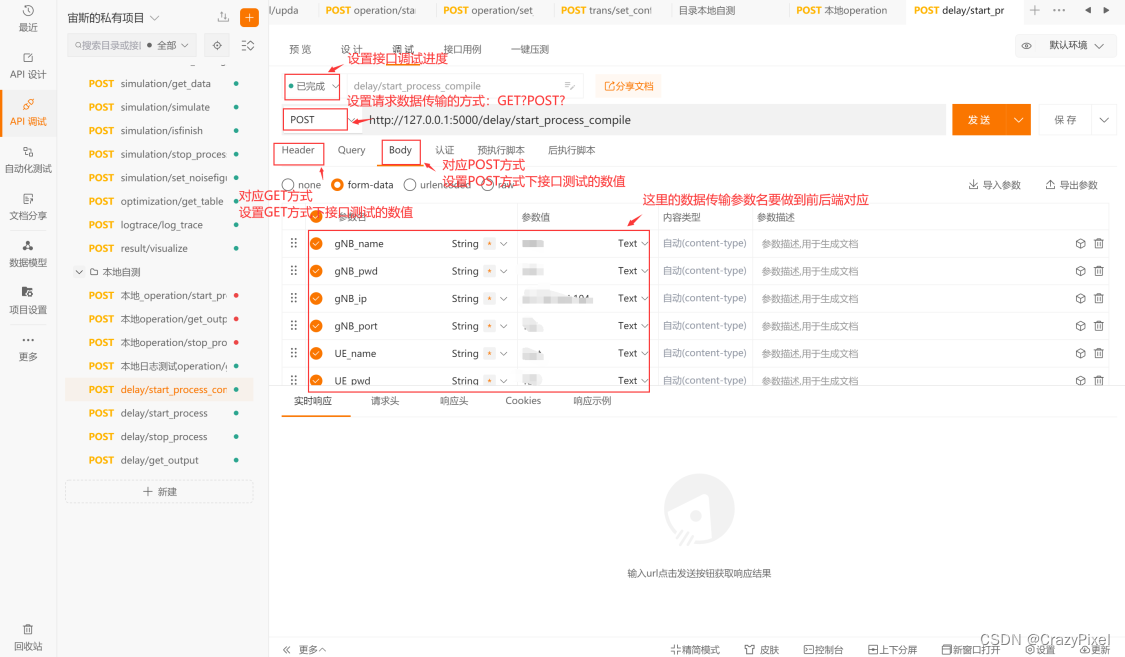Image resolution: width=1125 pixels, height=657 pixels.
Task: Open the POST request method dropdown
Action: click(x=316, y=120)
